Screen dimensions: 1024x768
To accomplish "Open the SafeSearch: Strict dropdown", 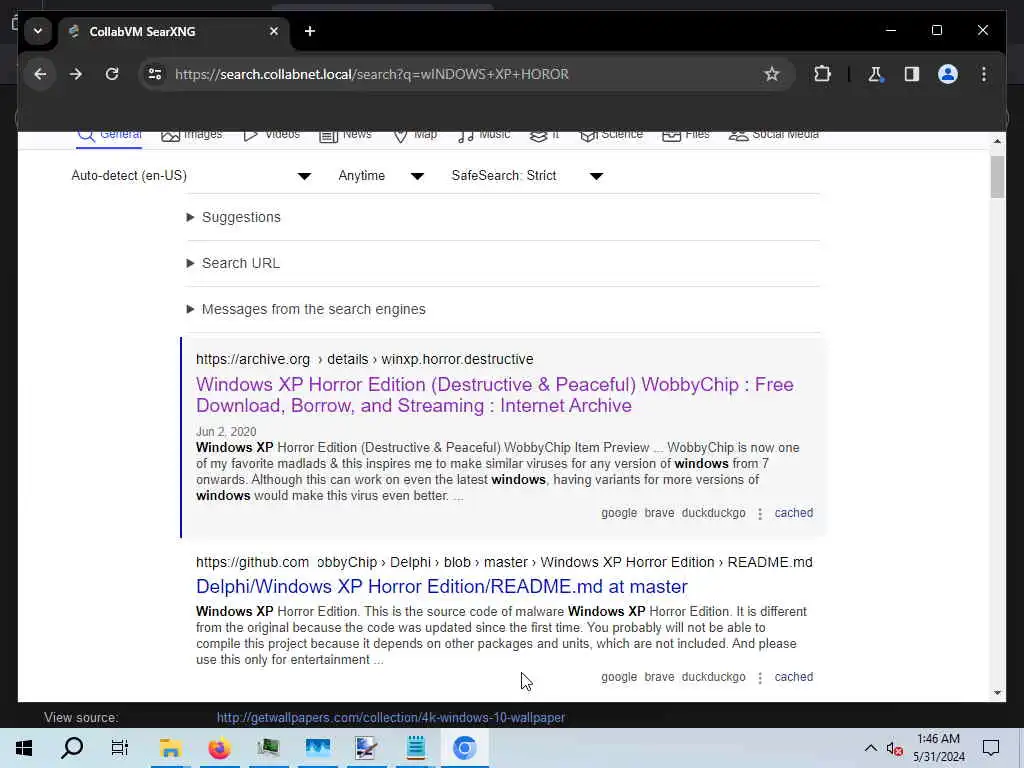I will click(527, 176).
